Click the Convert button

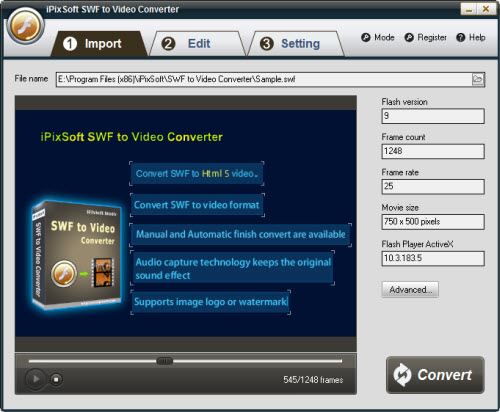tap(435, 375)
